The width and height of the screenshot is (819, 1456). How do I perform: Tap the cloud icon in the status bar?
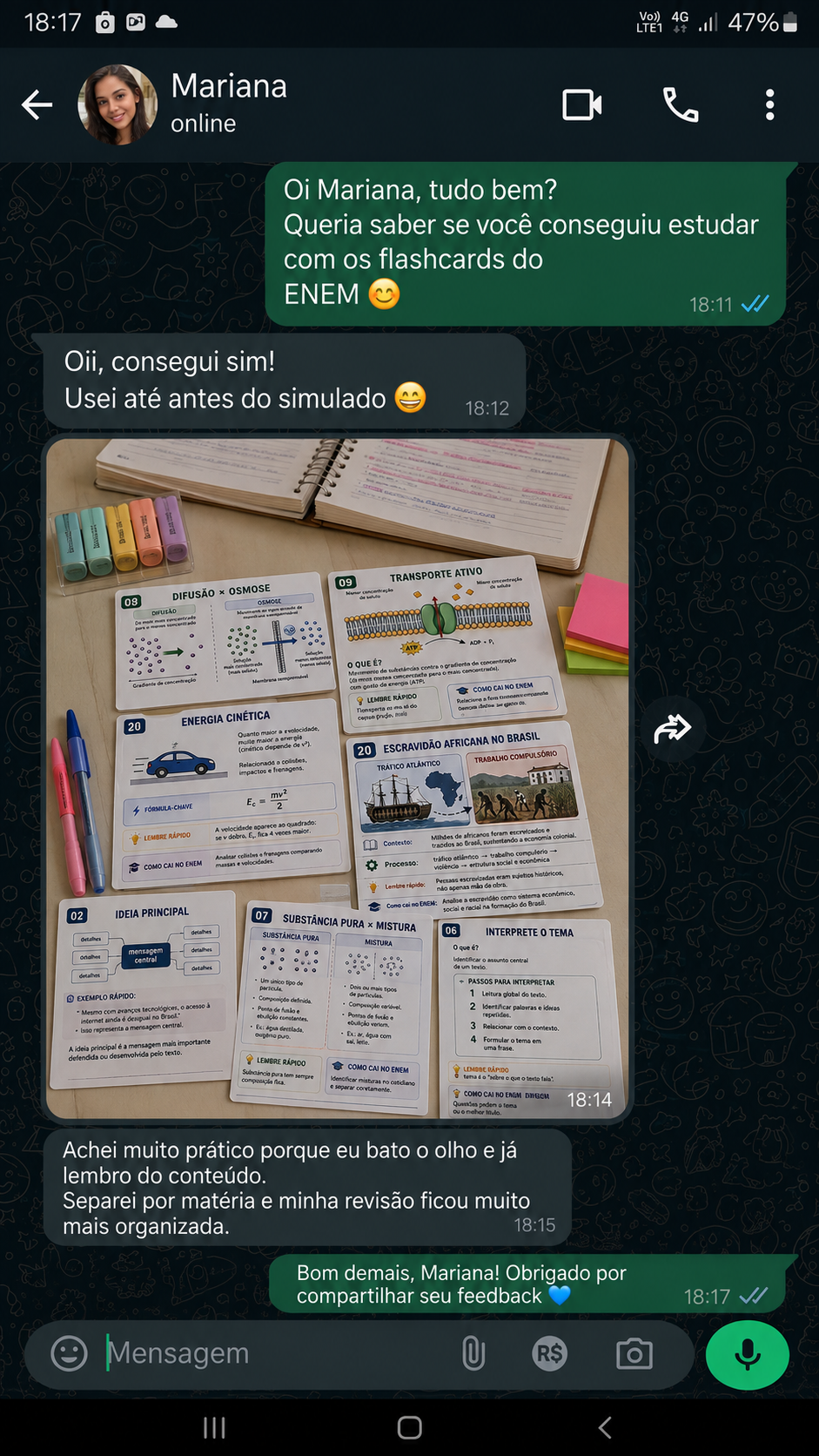click(x=166, y=23)
